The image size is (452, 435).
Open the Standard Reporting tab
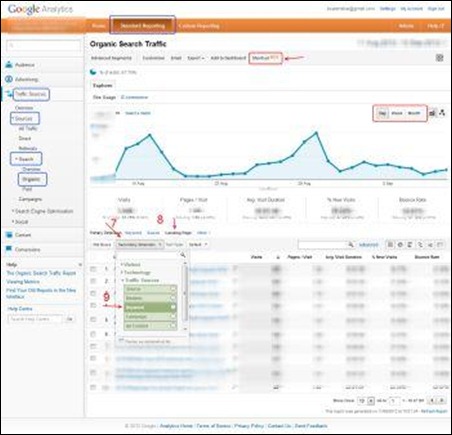click(142, 26)
